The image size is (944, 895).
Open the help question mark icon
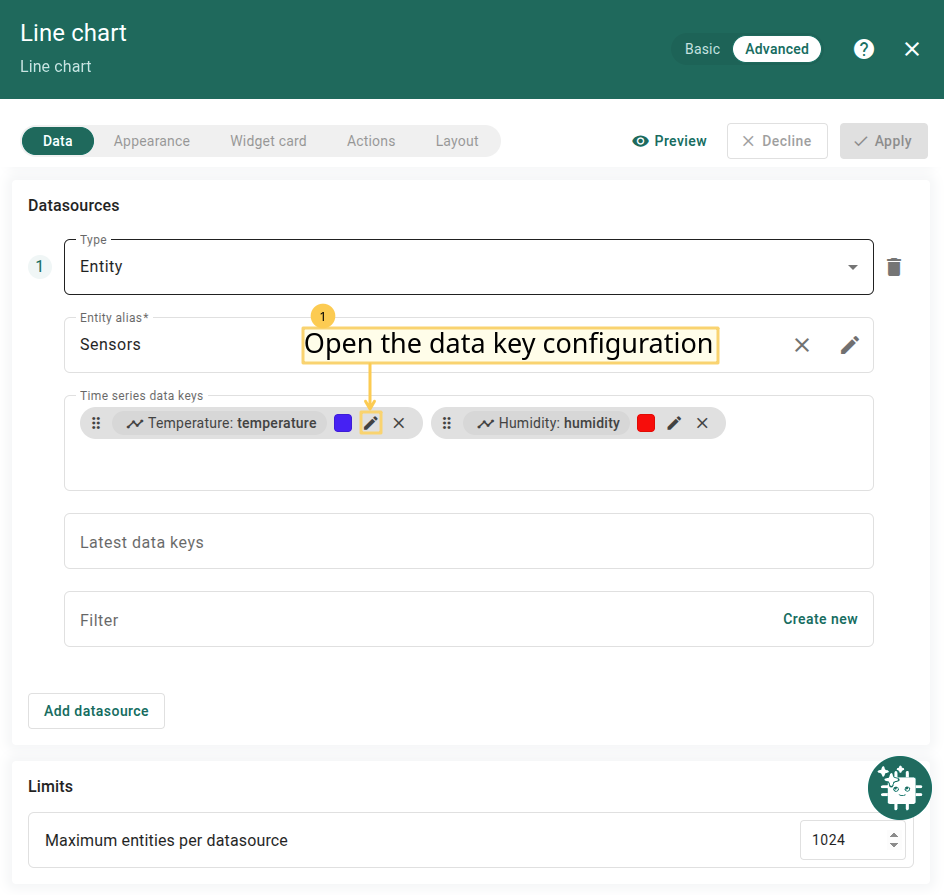(x=864, y=49)
